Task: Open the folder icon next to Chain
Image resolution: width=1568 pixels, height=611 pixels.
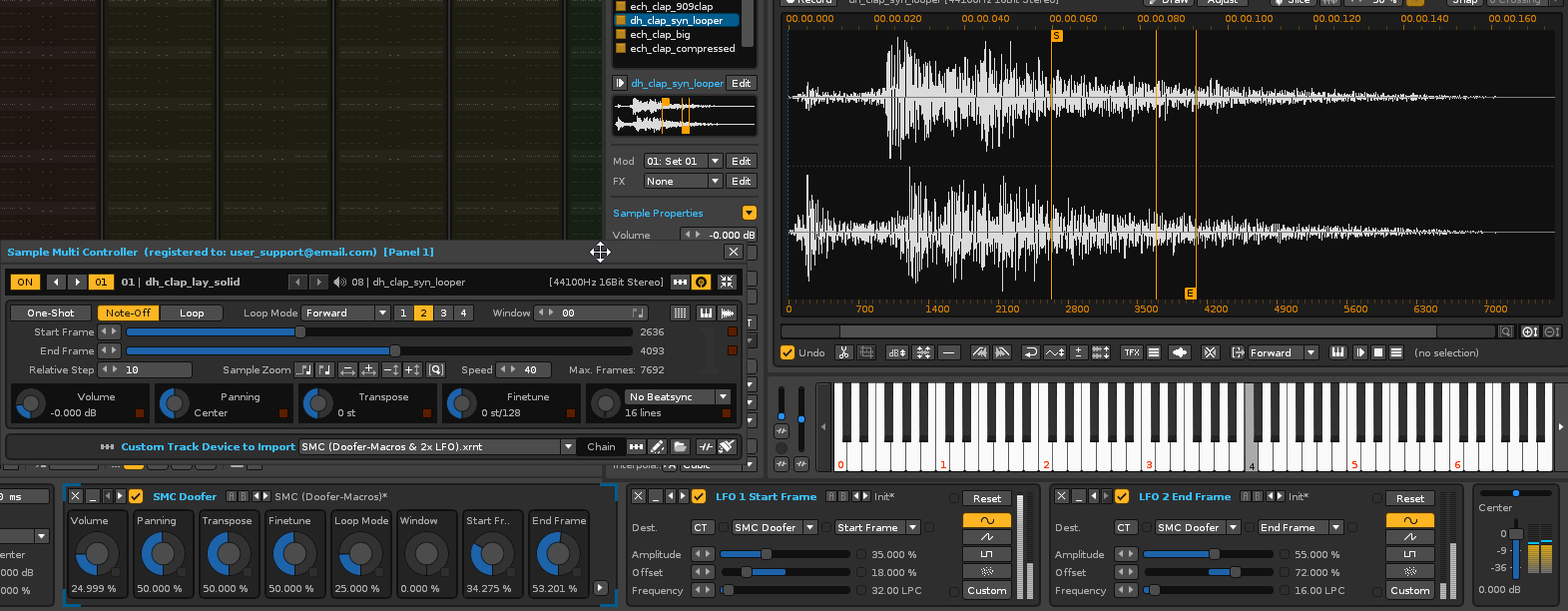Action: pos(680,447)
